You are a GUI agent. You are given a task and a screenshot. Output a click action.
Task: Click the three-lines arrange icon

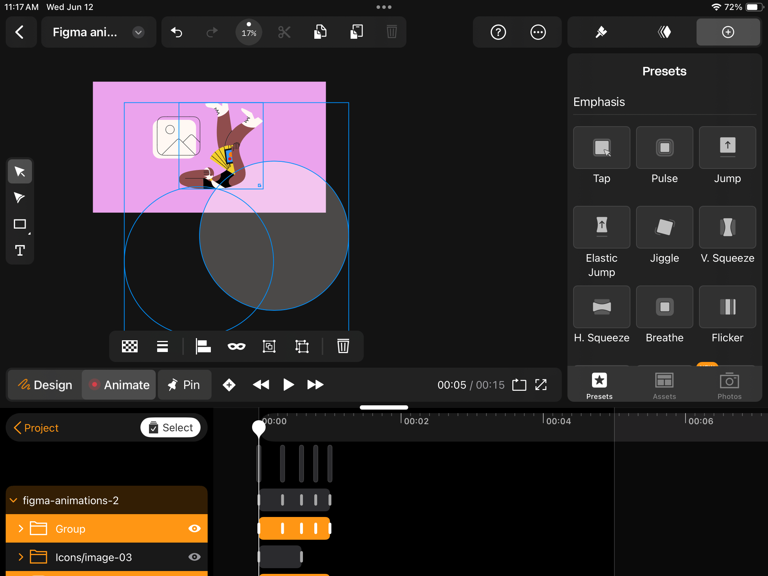coord(163,346)
